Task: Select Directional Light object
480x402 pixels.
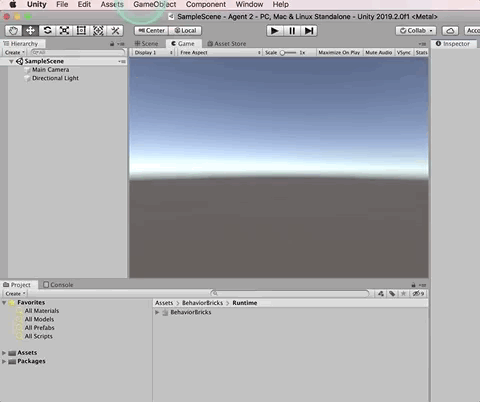Action: click(55, 78)
